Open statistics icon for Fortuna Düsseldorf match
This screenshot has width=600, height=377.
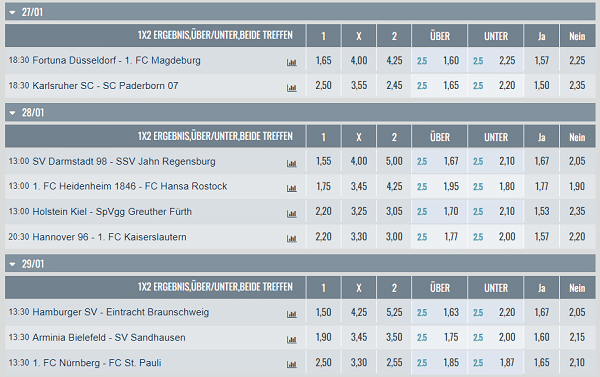tap(292, 62)
